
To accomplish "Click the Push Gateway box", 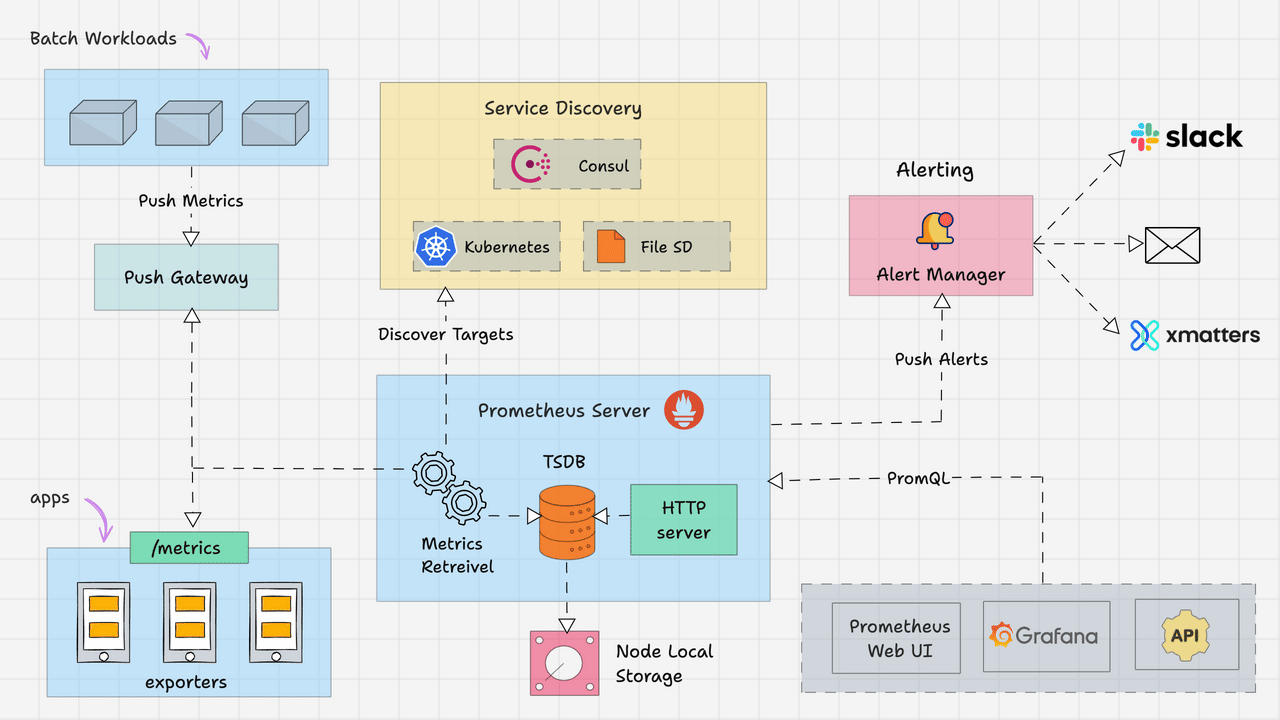I will 186,277.
